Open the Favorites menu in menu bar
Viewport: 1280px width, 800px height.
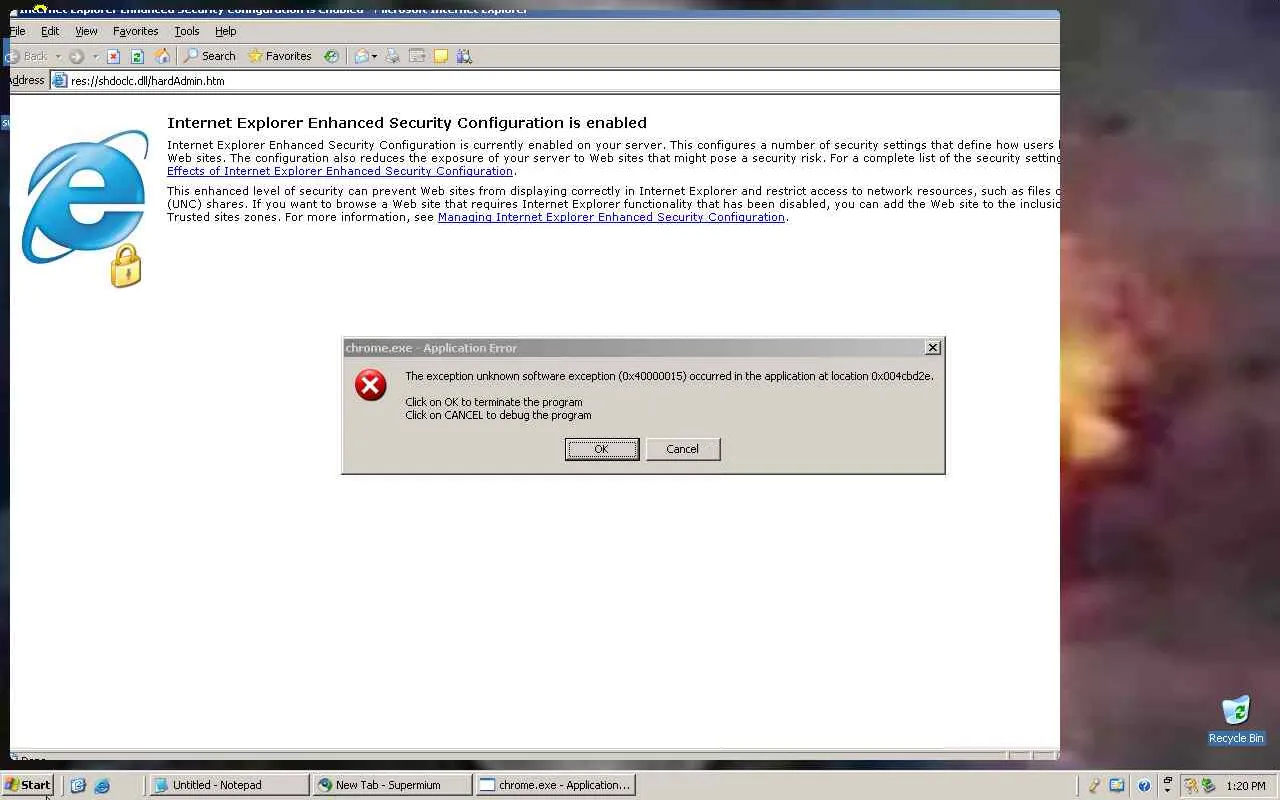(x=136, y=31)
